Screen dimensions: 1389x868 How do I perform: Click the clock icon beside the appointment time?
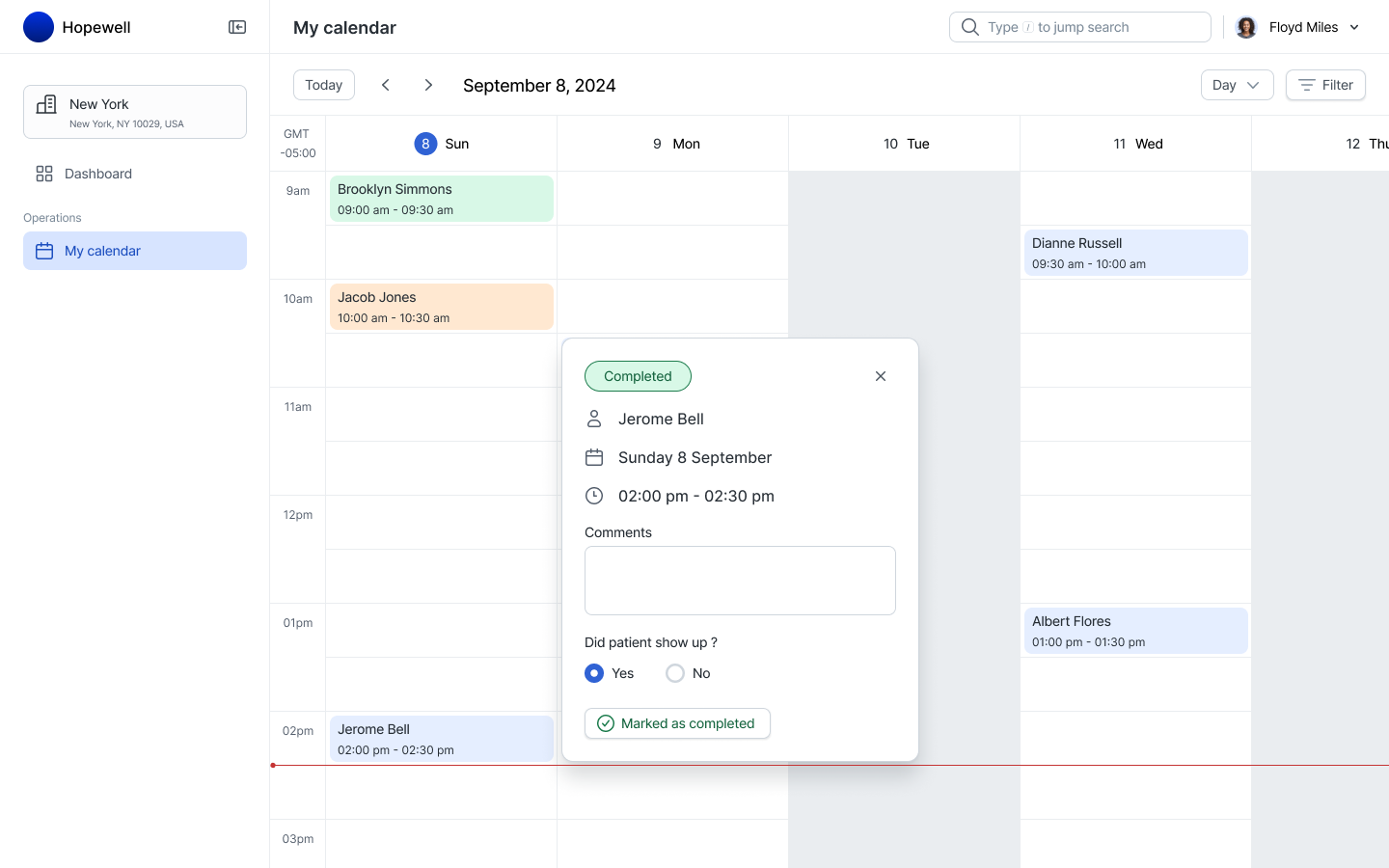point(594,496)
